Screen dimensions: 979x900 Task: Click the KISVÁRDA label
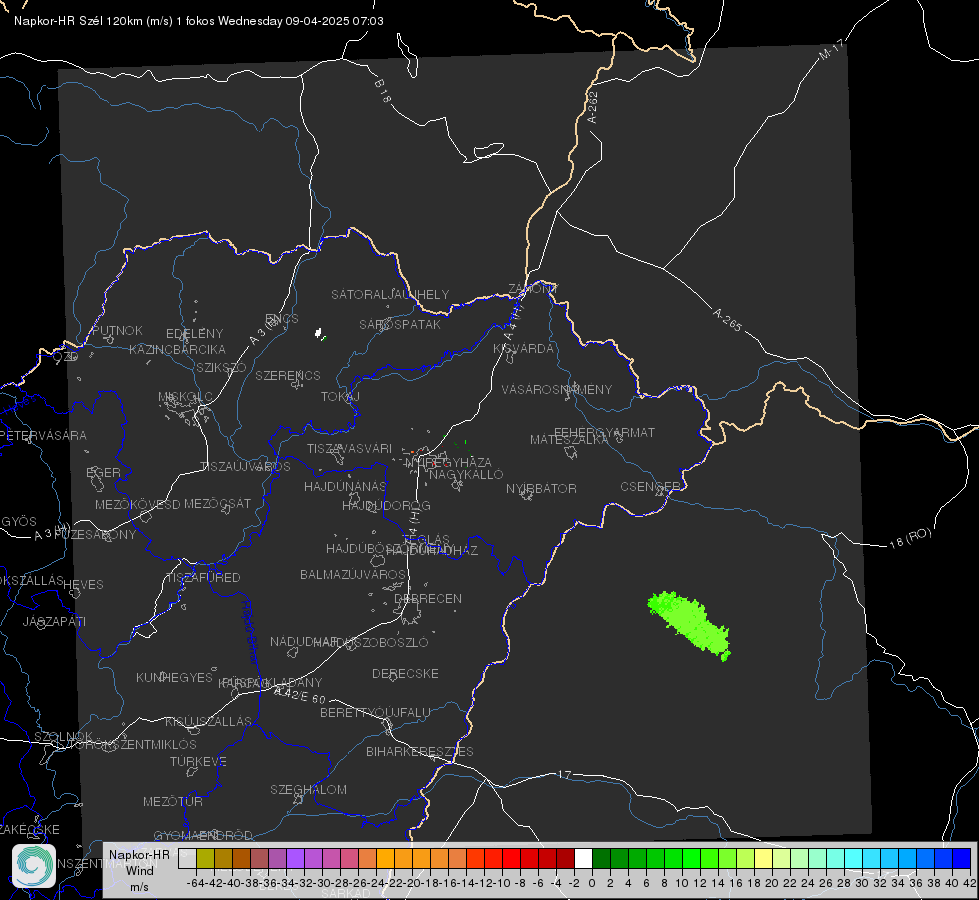(523, 349)
